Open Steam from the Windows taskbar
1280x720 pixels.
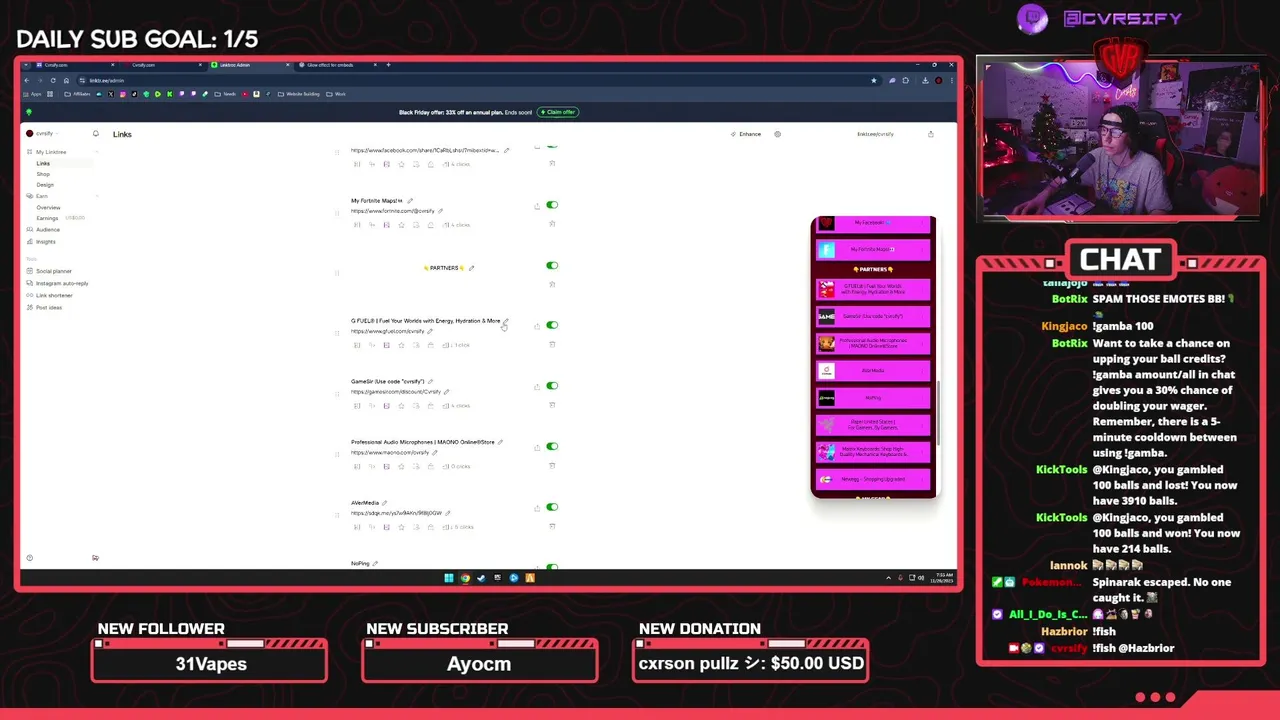tap(481, 578)
